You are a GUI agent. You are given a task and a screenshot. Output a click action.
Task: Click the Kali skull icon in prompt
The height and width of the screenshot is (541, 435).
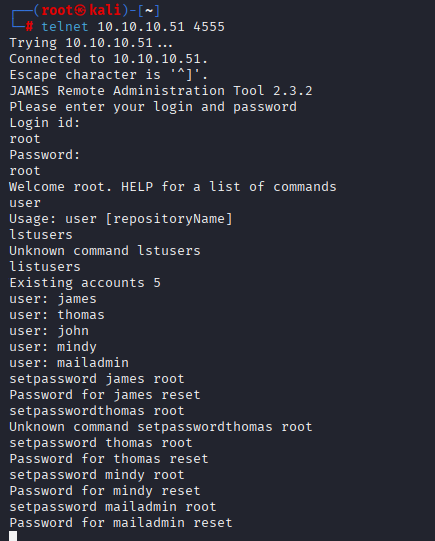[x=81, y=10]
